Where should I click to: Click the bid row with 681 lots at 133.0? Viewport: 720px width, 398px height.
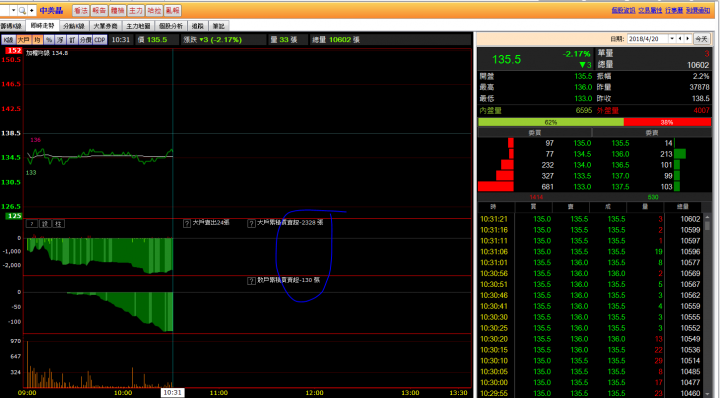click(x=535, y=187)
